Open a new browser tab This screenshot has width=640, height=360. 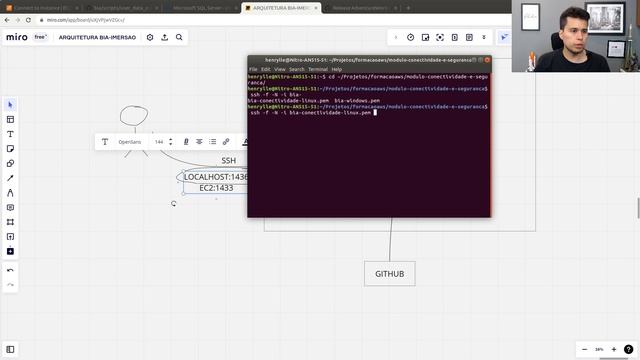[408, 8]
